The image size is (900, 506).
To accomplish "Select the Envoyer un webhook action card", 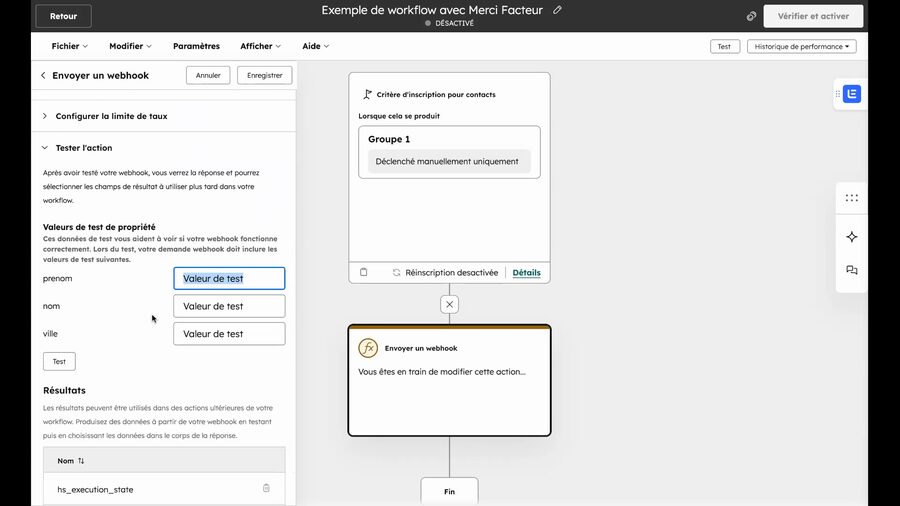I will pyautogui.click(x=449, y=380).
